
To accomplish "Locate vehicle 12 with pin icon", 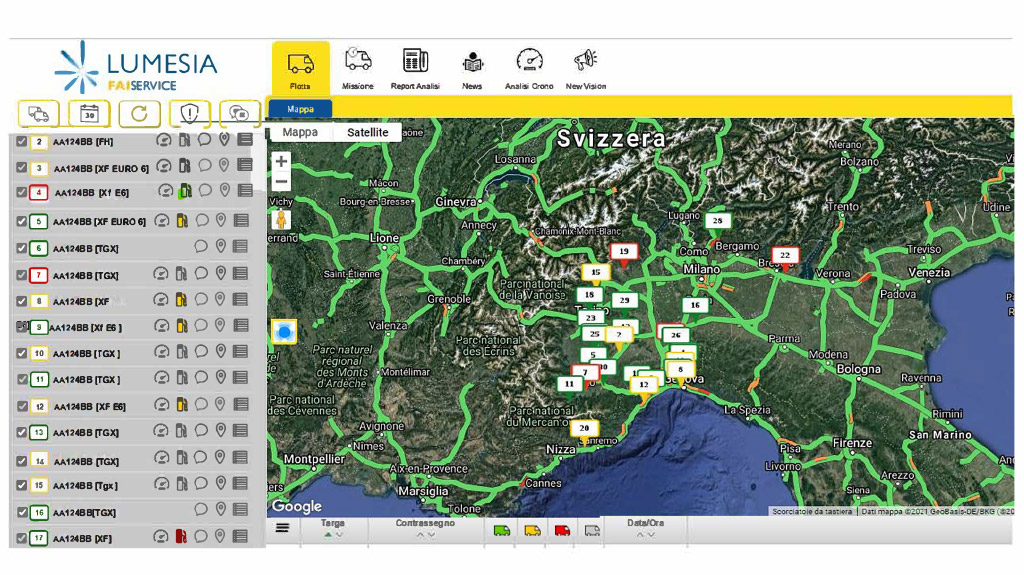I will point(221,404).
